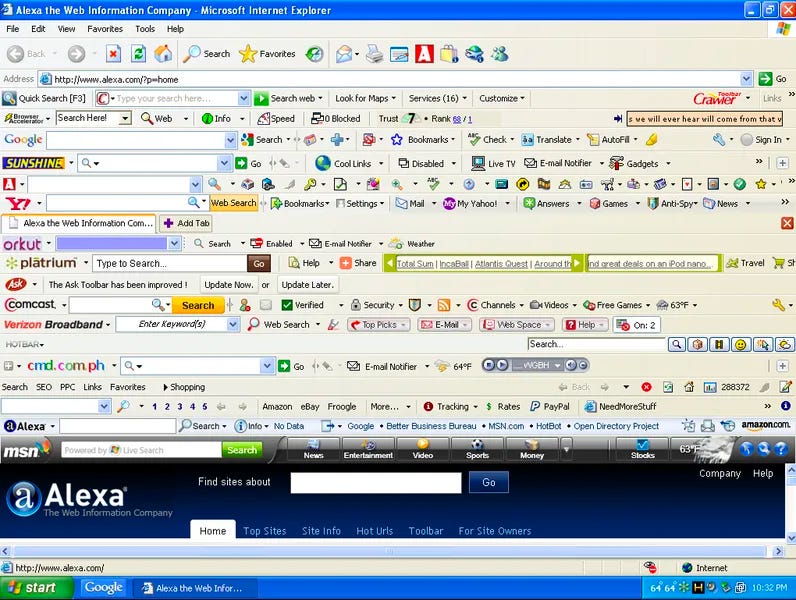The image size is (796, 600).
Task: Expand the Crawler search box dropdown
Action: click(244, 98)
